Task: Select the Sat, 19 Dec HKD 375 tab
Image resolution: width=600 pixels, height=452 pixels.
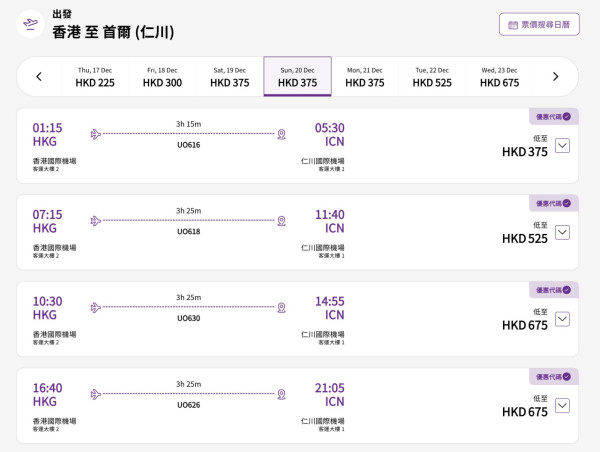Action: 230,77
